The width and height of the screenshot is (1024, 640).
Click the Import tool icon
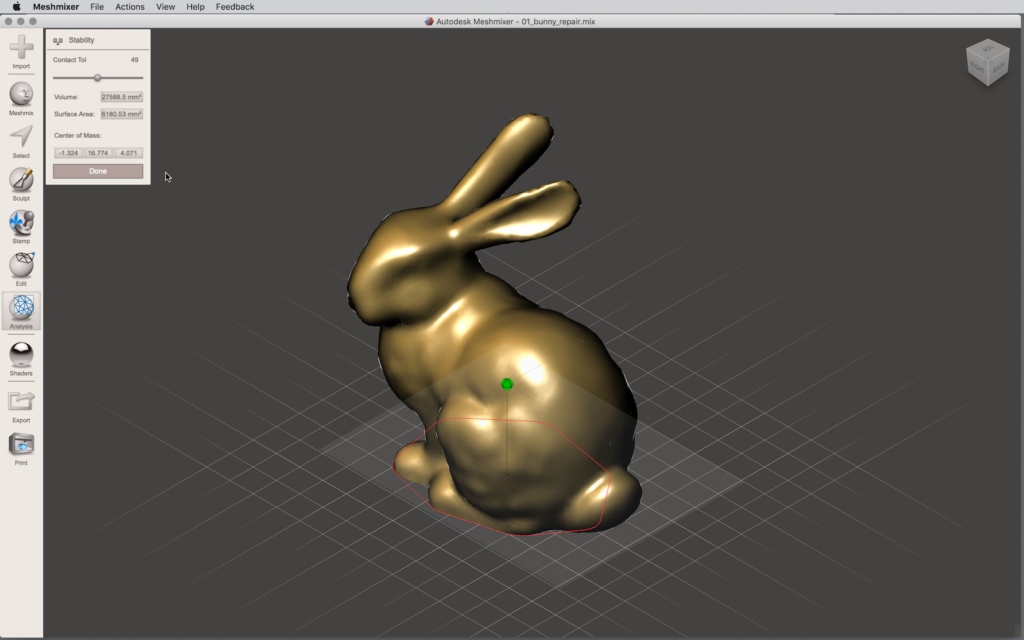point(21,47)
